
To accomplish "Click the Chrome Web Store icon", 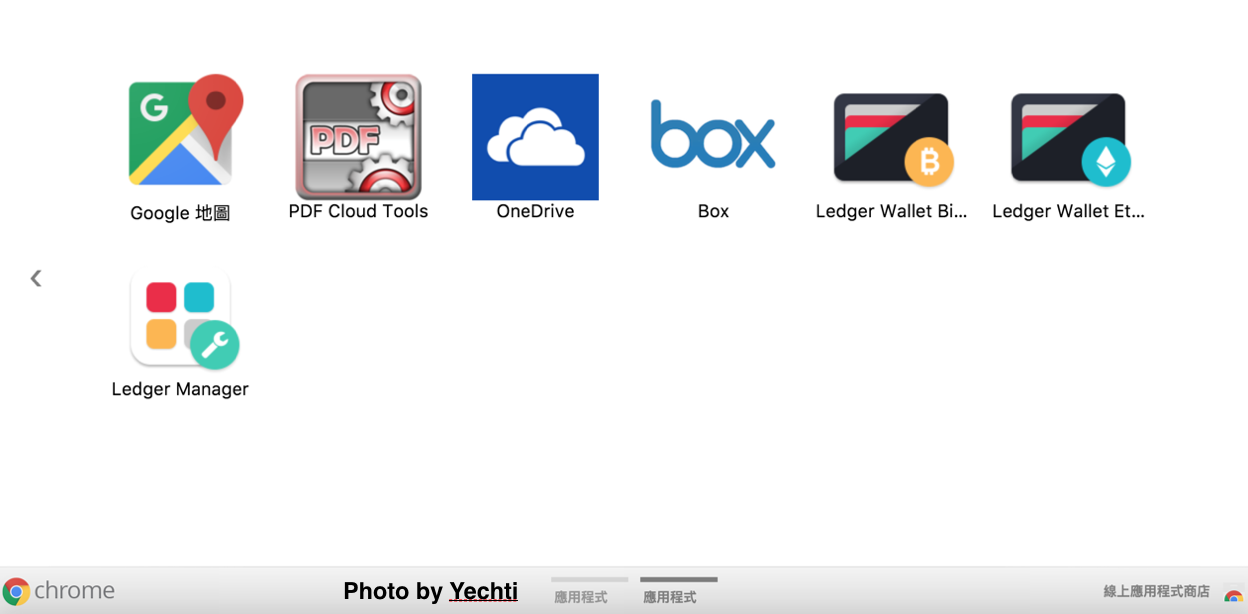I will point(1234,596).
